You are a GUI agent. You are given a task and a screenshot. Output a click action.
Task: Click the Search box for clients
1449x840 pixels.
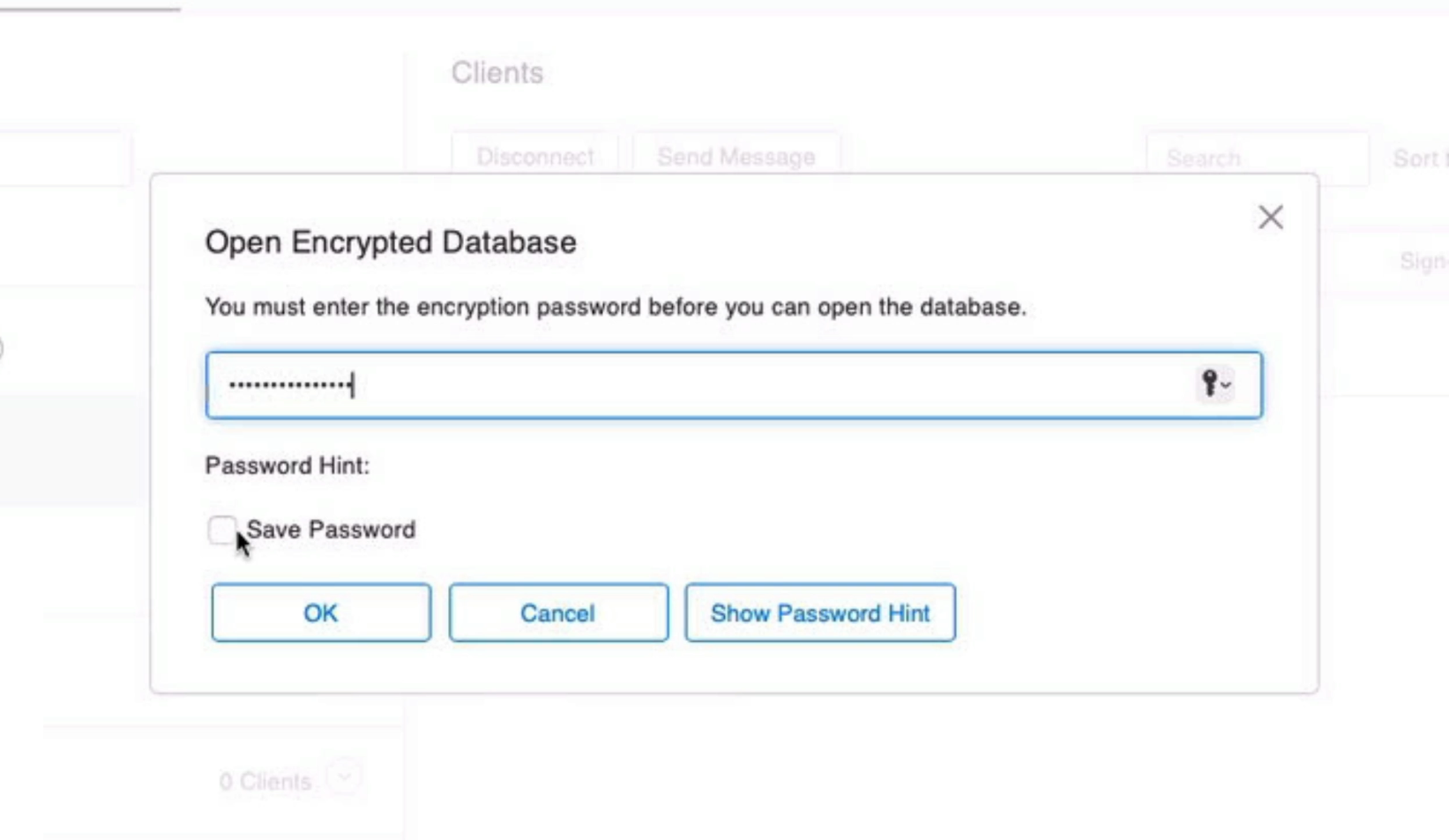(1256, 159)
